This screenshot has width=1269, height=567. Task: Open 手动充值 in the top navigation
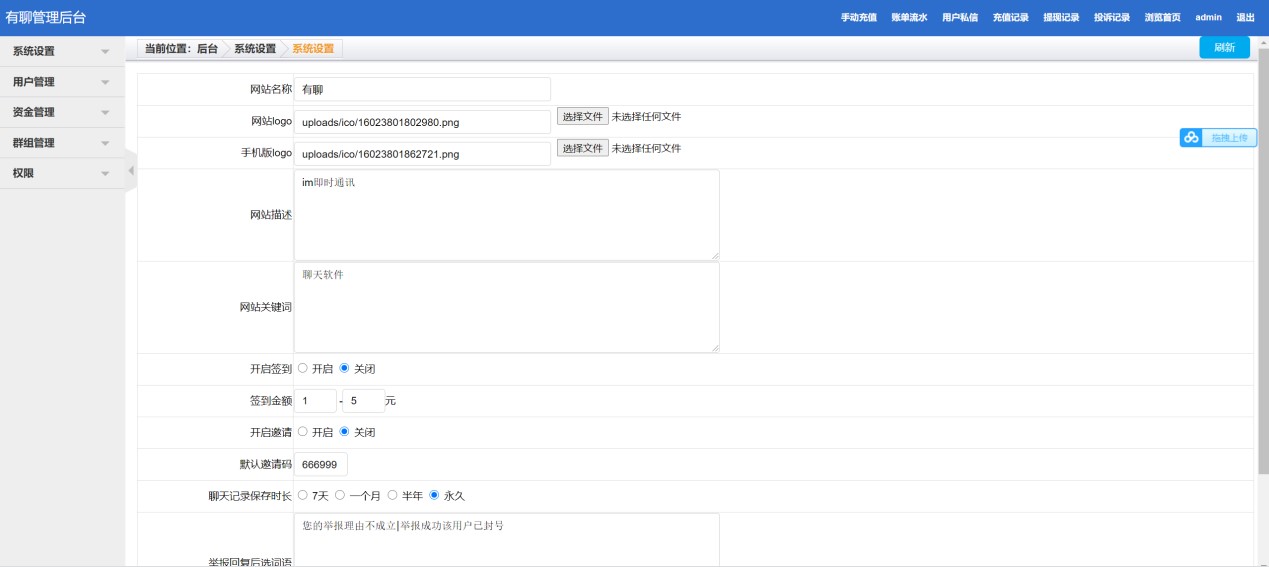(x=858, y=18)
